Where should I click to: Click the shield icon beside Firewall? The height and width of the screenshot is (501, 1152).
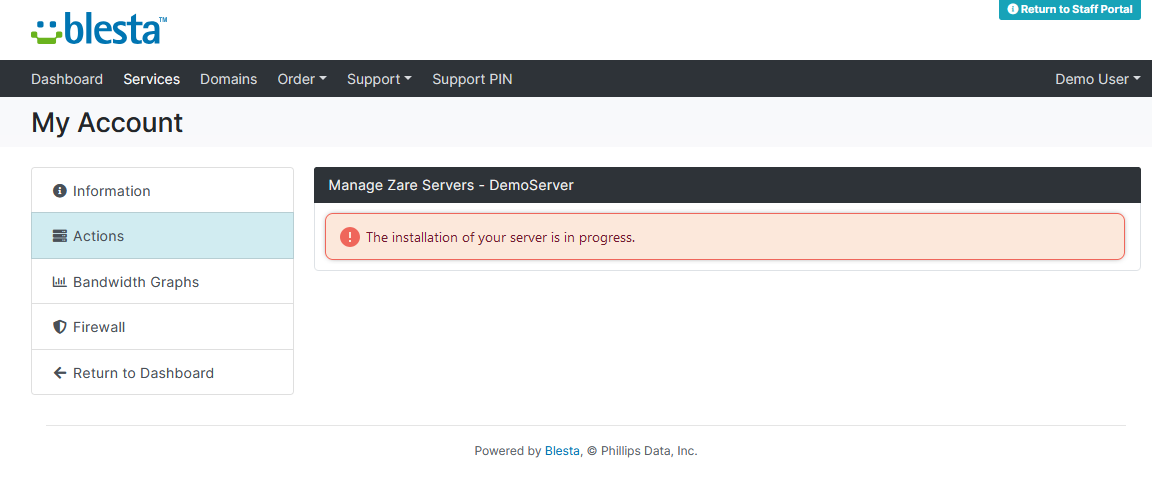(x=60, y=327)
